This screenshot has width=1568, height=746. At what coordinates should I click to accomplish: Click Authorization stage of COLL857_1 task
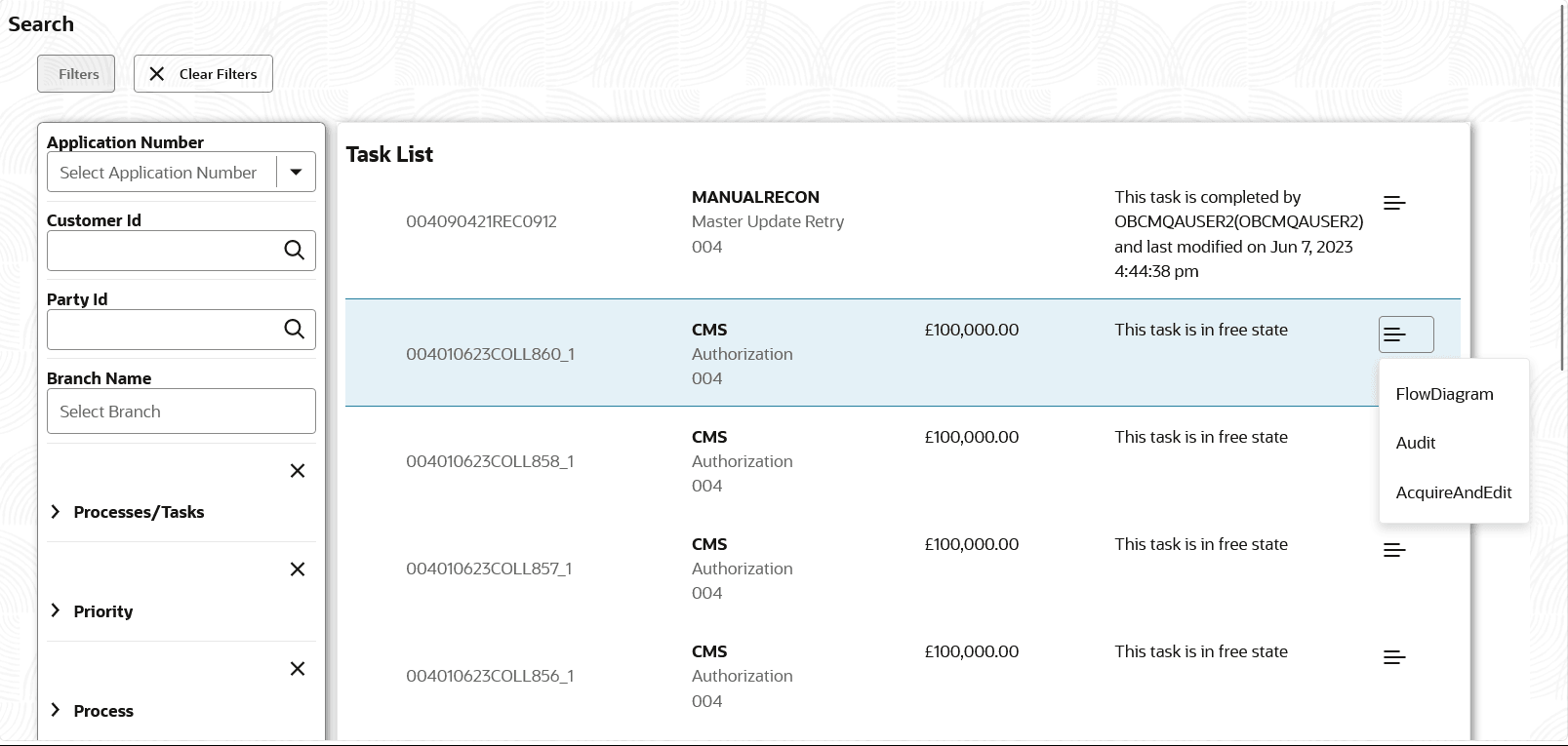742,569
